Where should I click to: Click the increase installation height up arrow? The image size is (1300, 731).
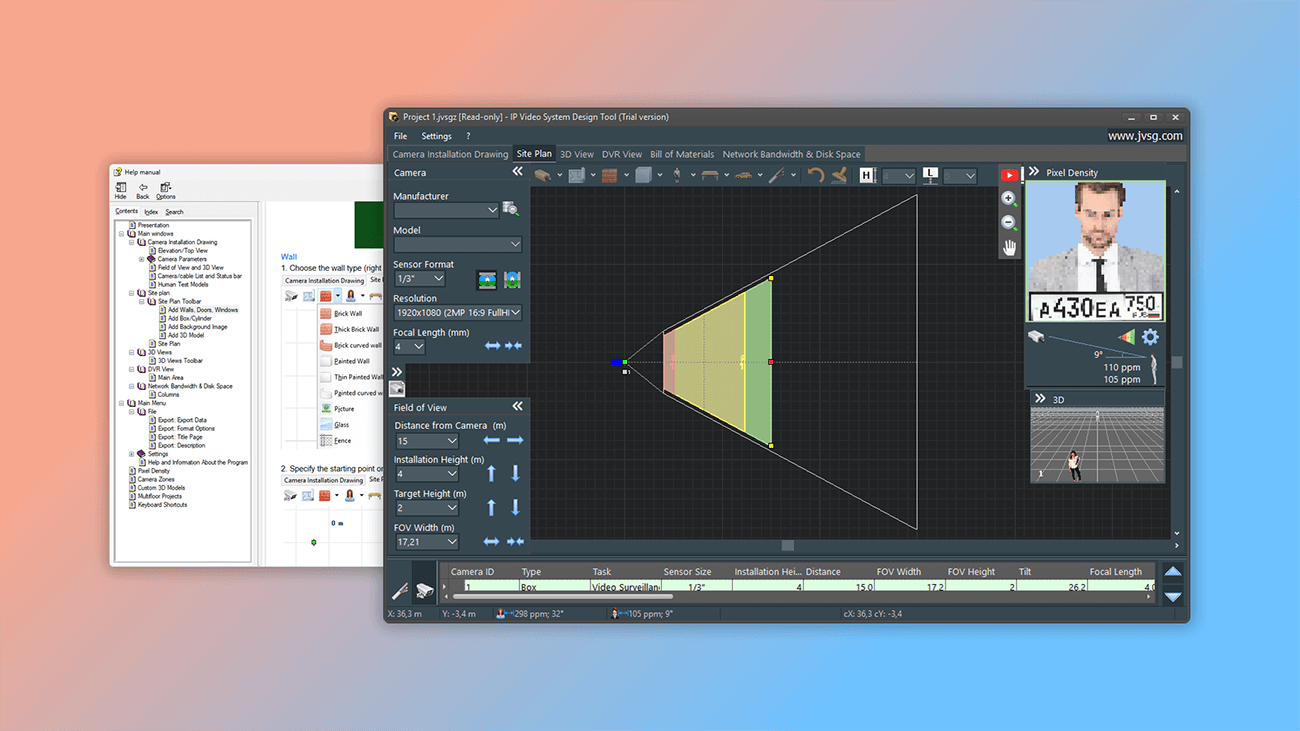(x=491, y=474)
